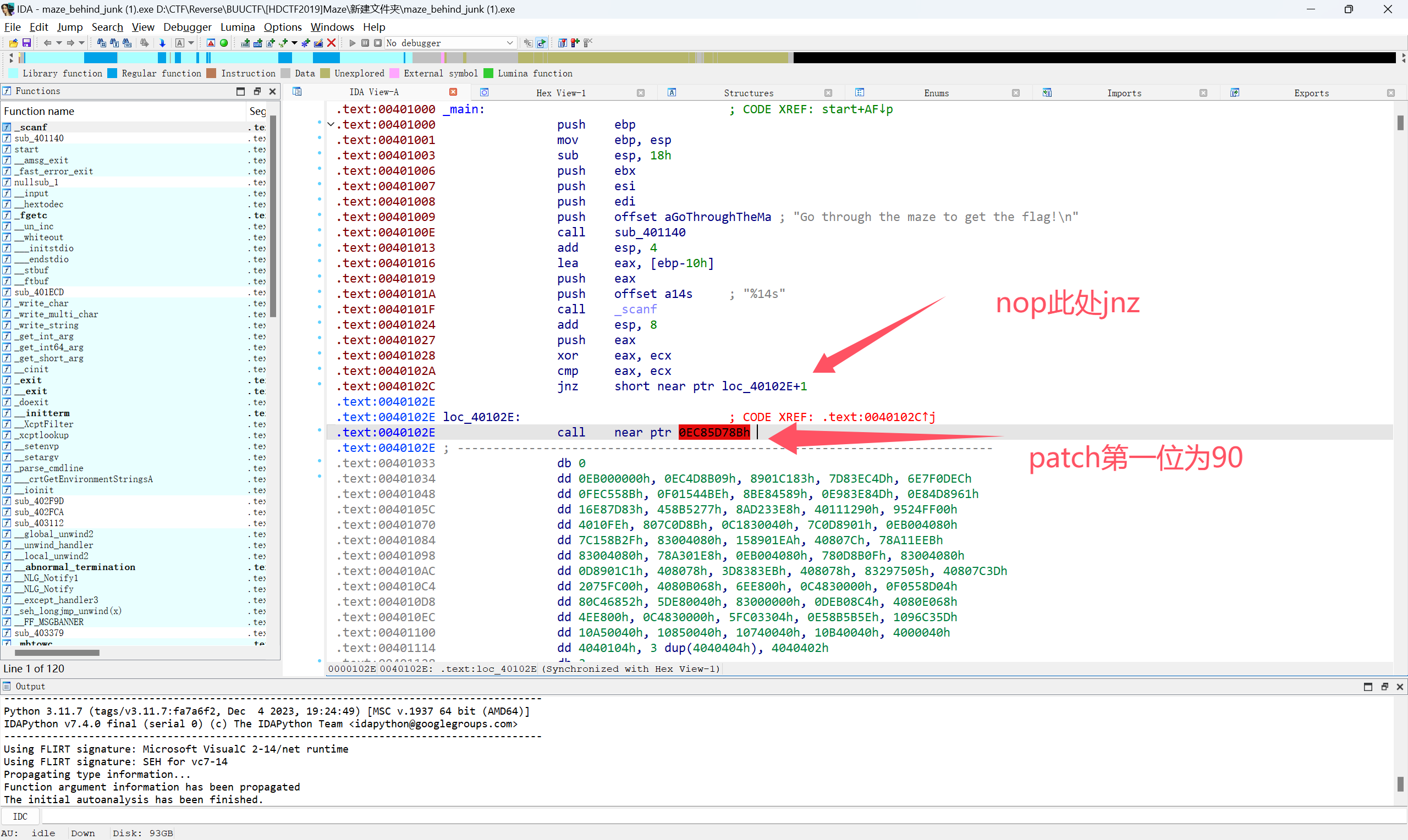
Task: Click the 'Function name' column header
Action: click(123, 111)
